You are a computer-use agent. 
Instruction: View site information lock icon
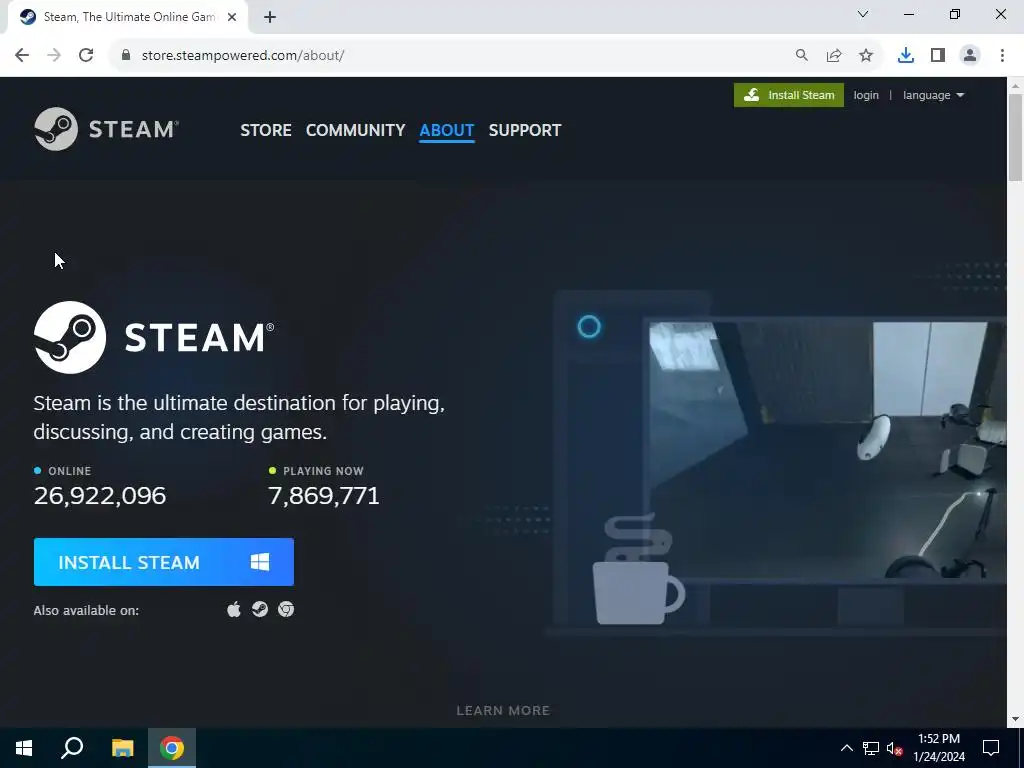point(126,56)
